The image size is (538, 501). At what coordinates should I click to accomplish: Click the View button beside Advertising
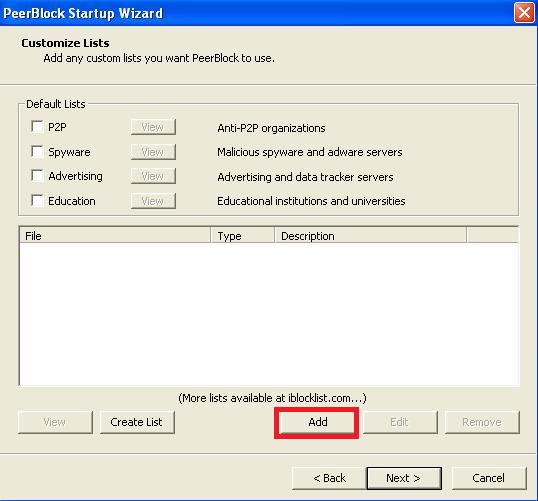coord(153,176)
